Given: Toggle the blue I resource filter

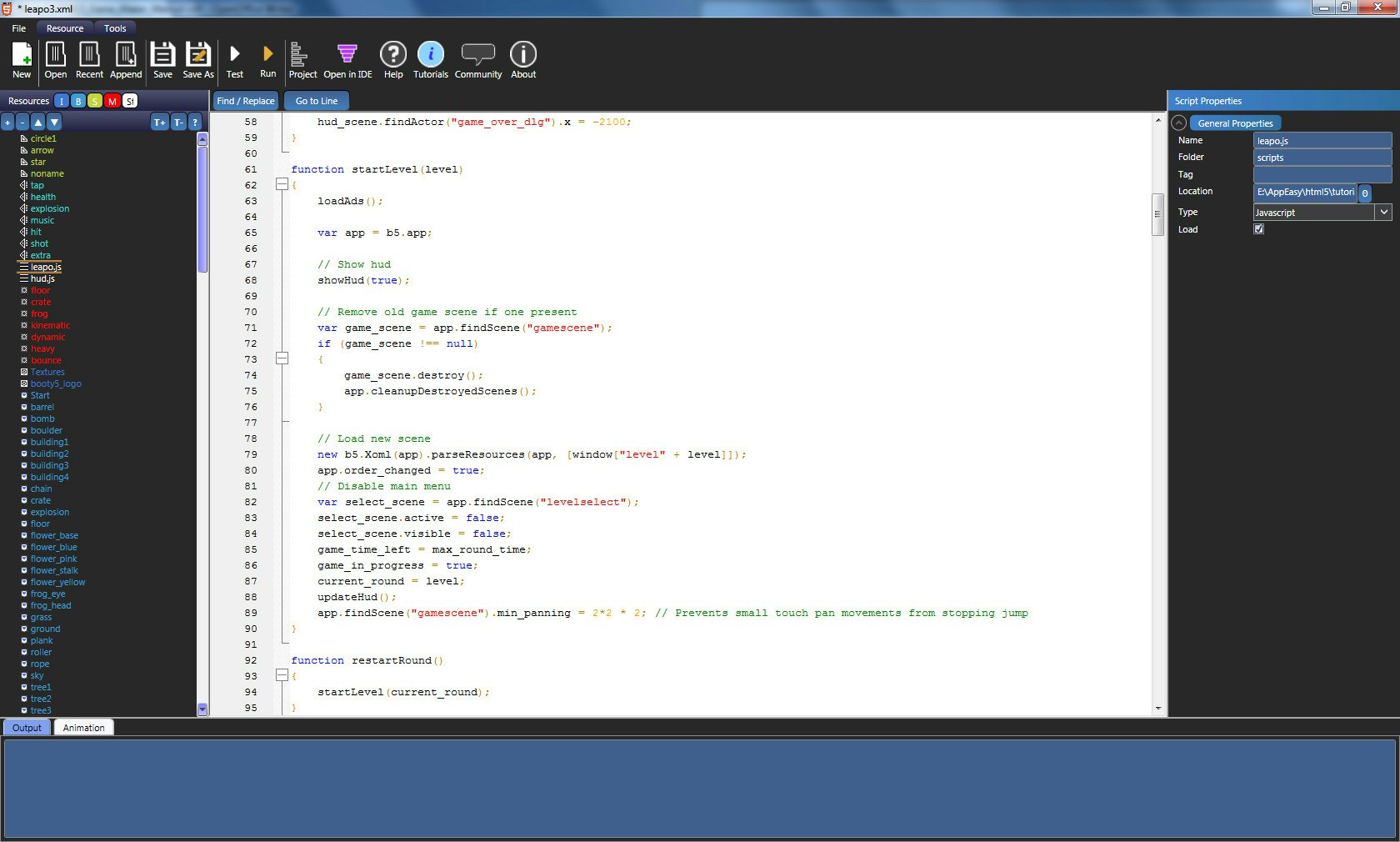Looking at the screenshot, I should point(61,100).
